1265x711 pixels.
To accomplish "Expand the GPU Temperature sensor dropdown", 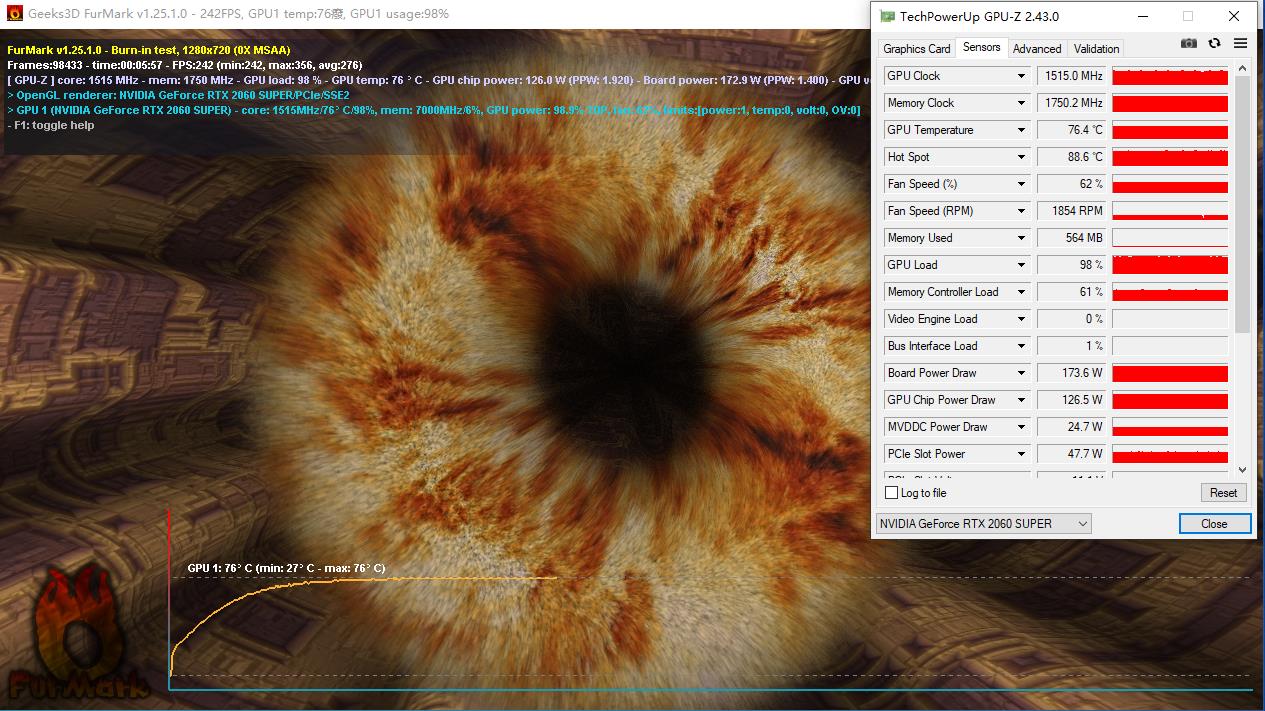I will point(1021,130).
